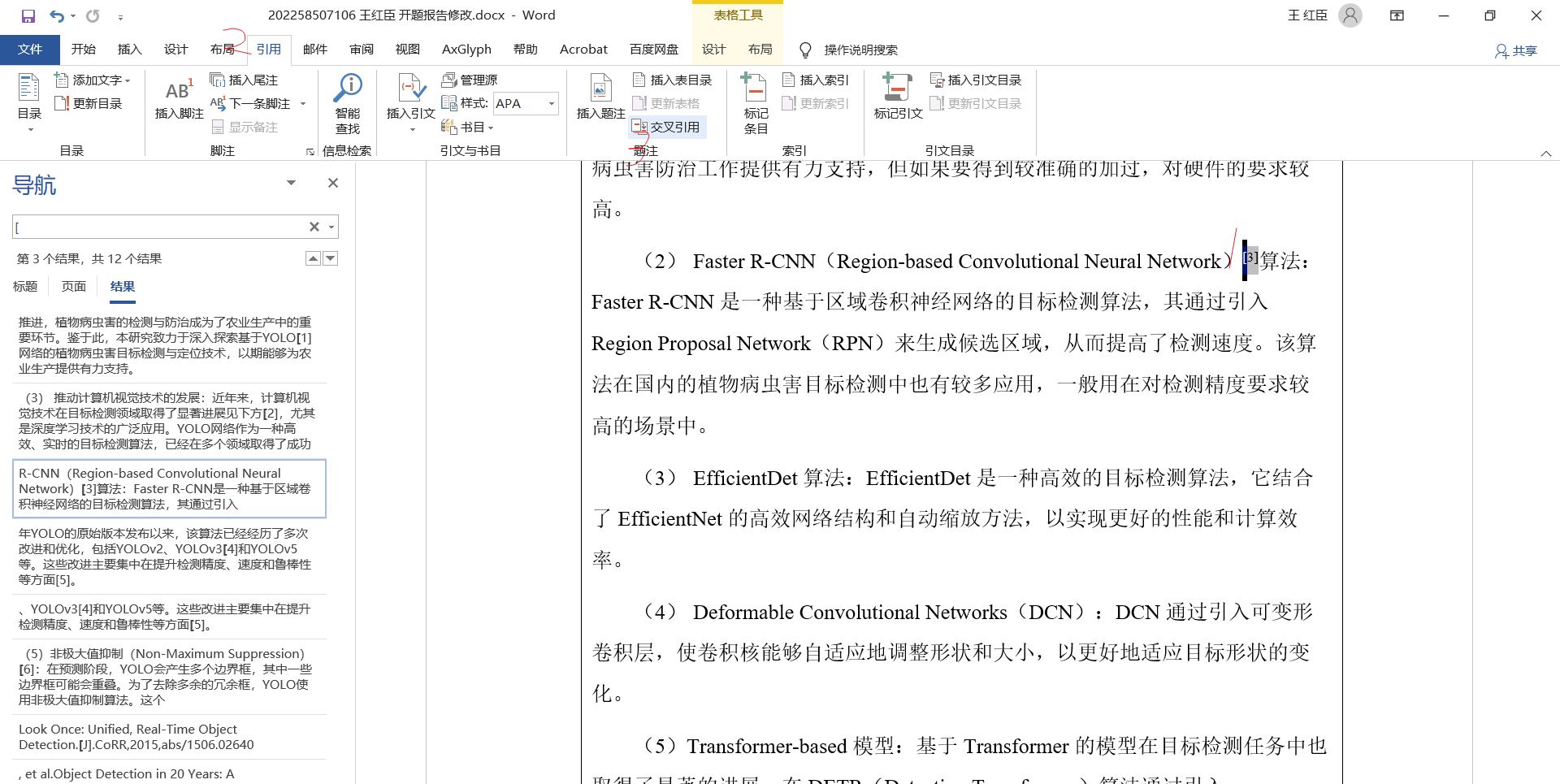This screenshot has width=1560, height=784.
Task: Go to next search result arrow
Action: coord(330,258)
